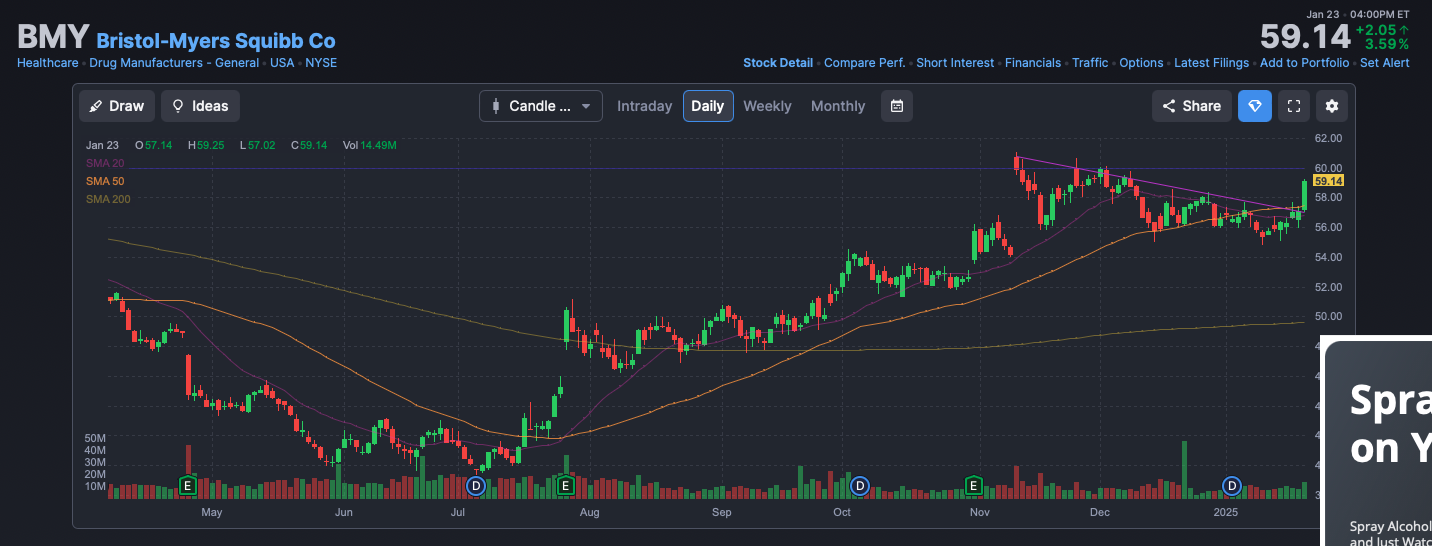Click the dividend D marker near 2025
This screenshot has width=1432, height=546.
tap(1232, 486)
